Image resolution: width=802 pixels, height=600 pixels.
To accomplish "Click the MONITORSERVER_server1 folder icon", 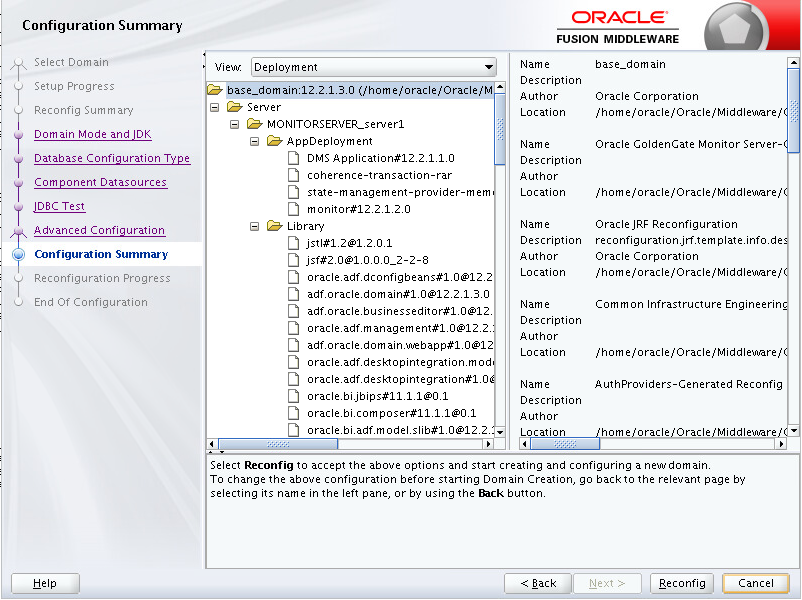I will pos(255,124).
